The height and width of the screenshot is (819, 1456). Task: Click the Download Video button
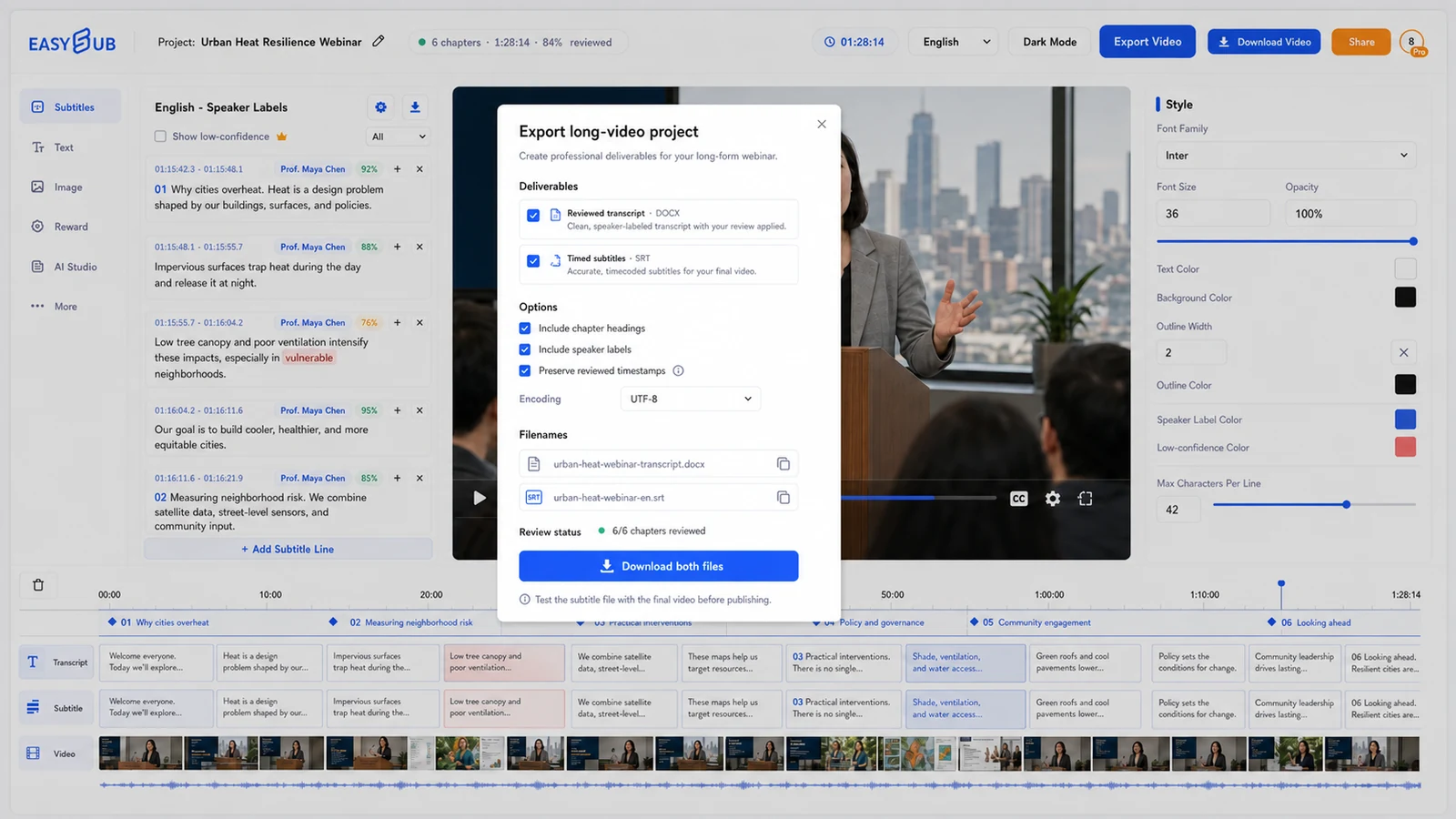pos(1264,42)
